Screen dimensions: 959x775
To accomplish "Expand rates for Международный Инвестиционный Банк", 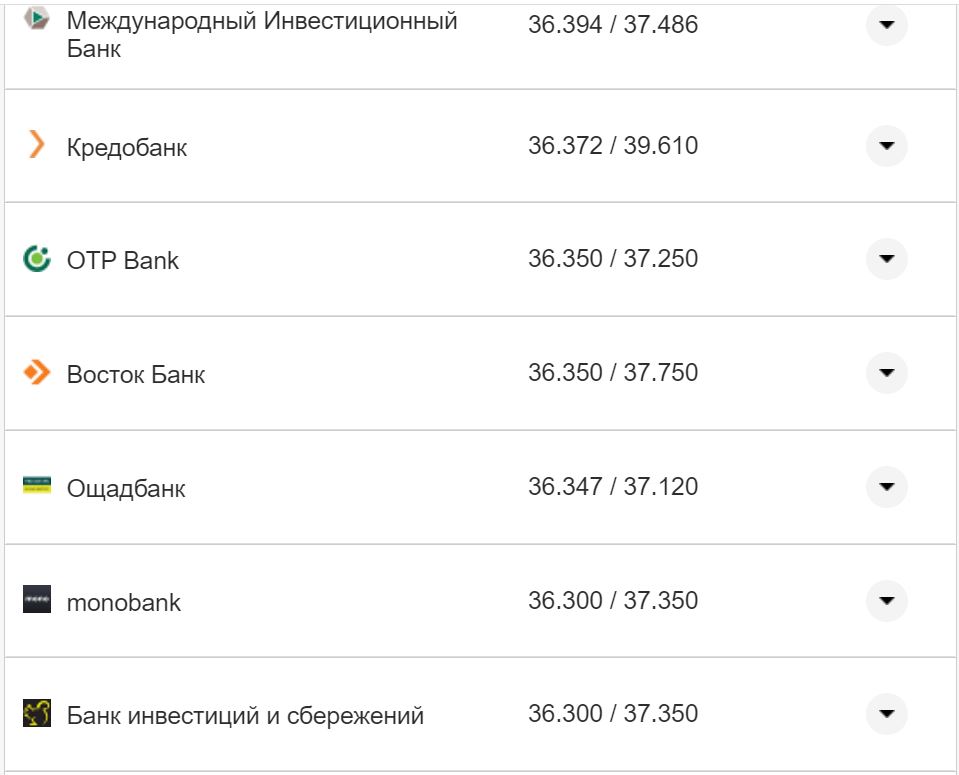I will [x=886, y=25].
